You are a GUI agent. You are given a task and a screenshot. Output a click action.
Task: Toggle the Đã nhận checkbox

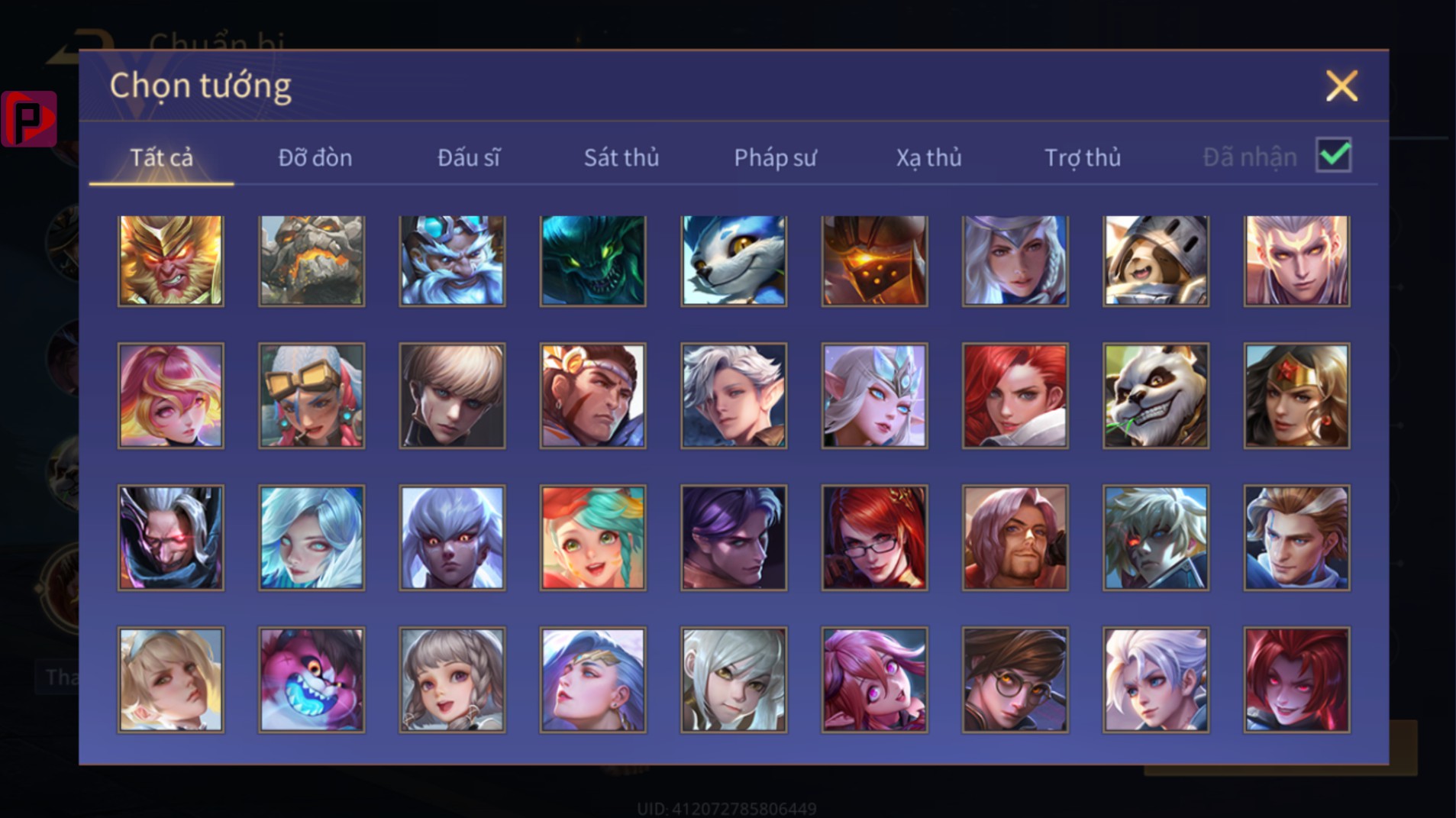1333,156
